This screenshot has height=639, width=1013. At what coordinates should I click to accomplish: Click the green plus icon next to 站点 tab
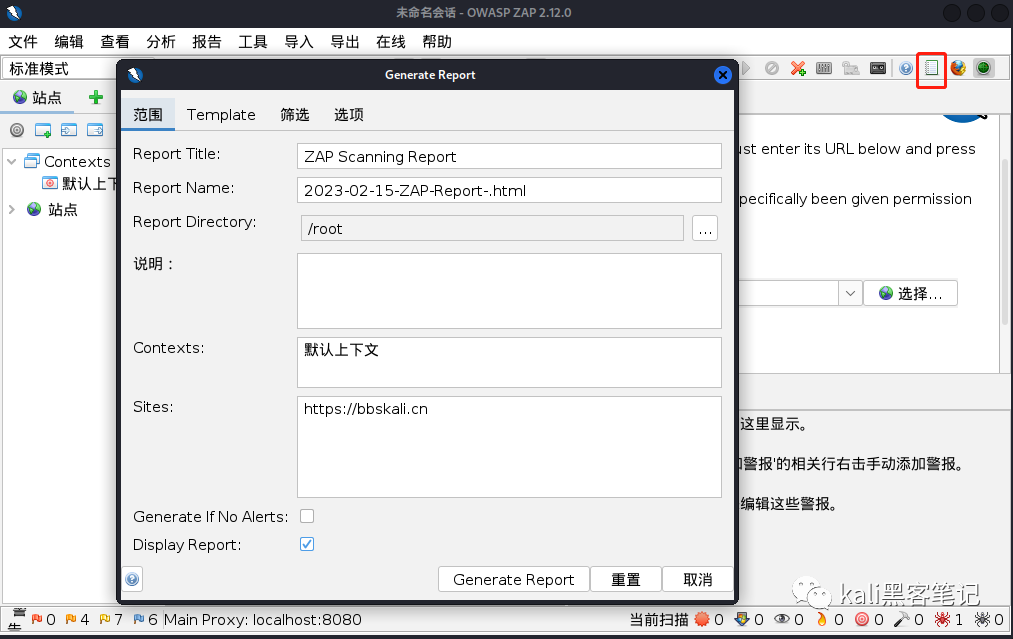[x=96, y=98]
